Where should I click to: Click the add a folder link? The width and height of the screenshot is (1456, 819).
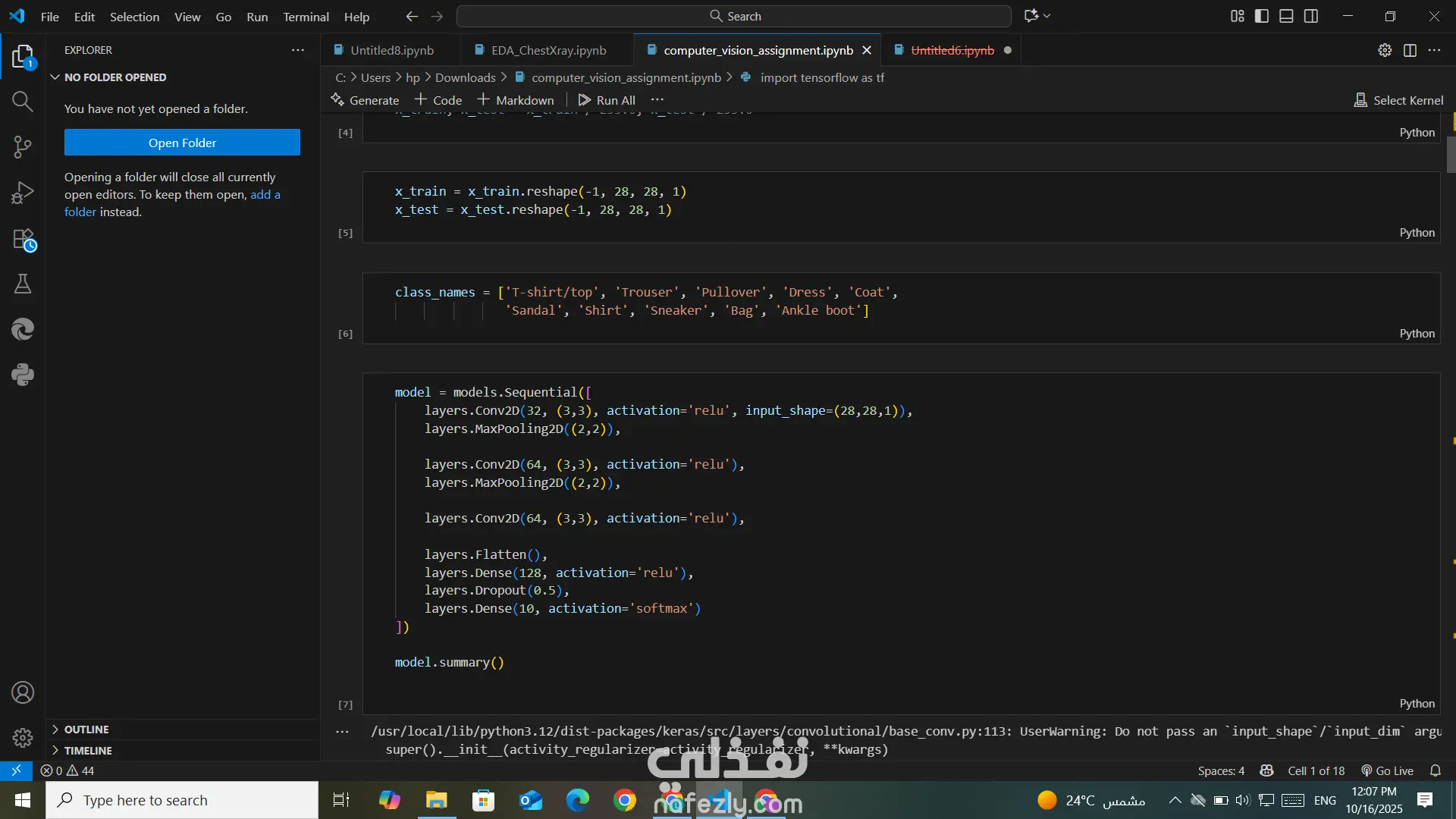(x=265, y=195)
